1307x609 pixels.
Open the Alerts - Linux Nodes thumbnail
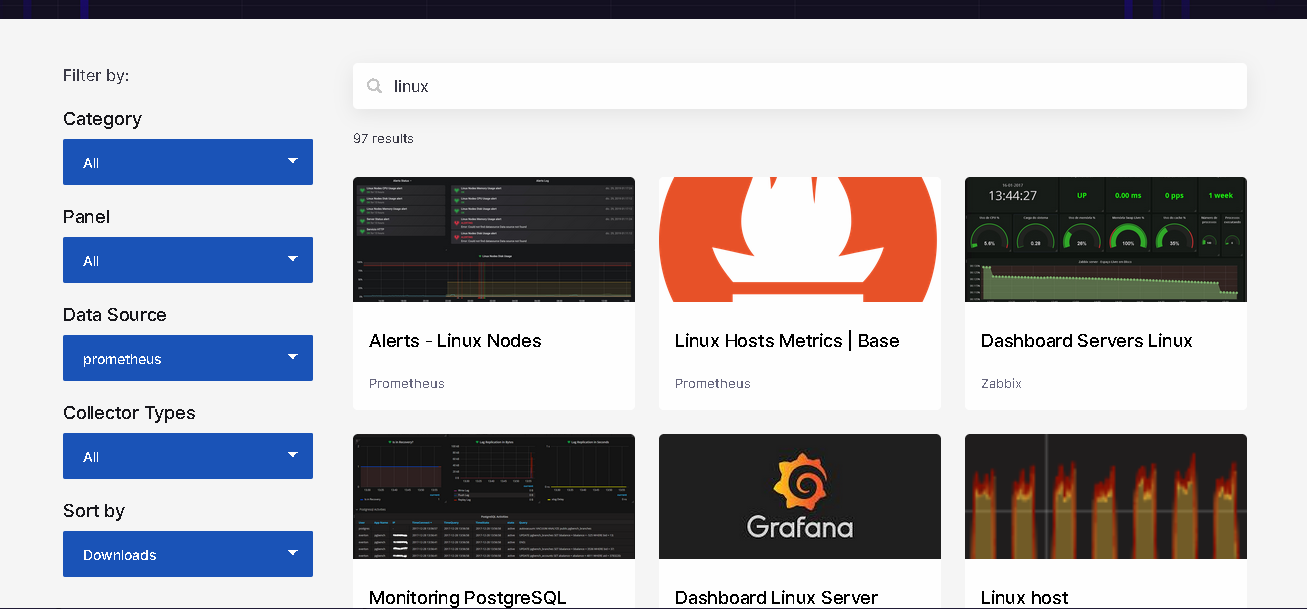point(494,239)
